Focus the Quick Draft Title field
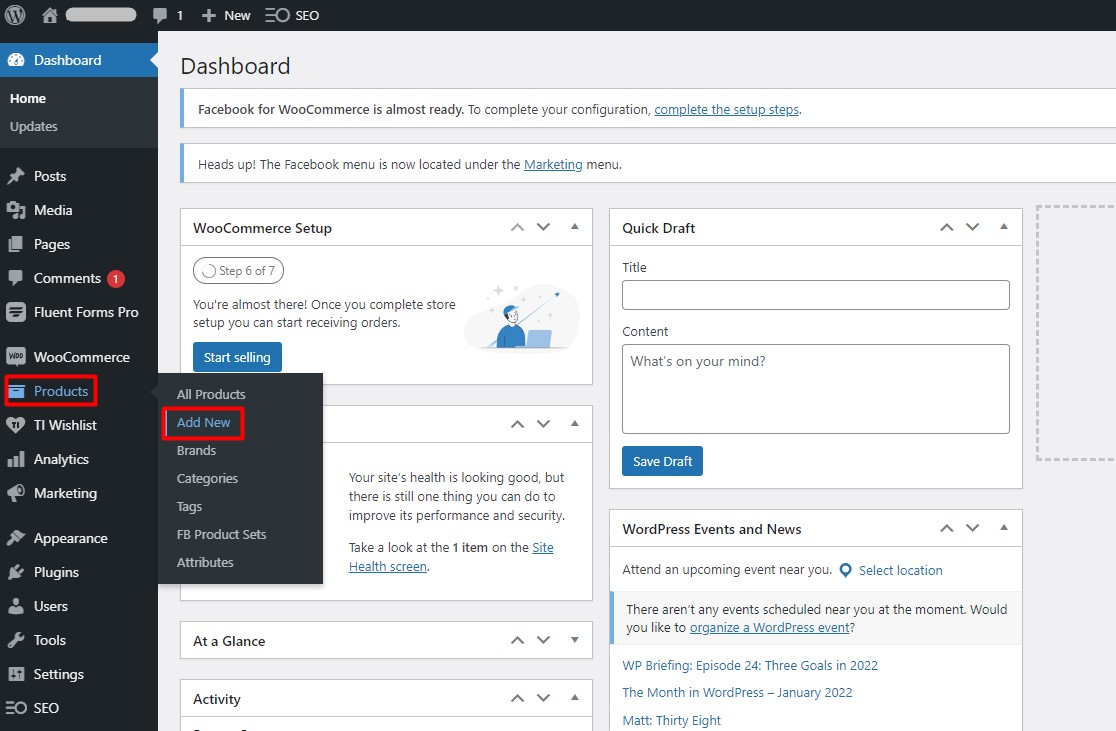Viewport: 1116px width, 731px height. click(x=816, y=295)
